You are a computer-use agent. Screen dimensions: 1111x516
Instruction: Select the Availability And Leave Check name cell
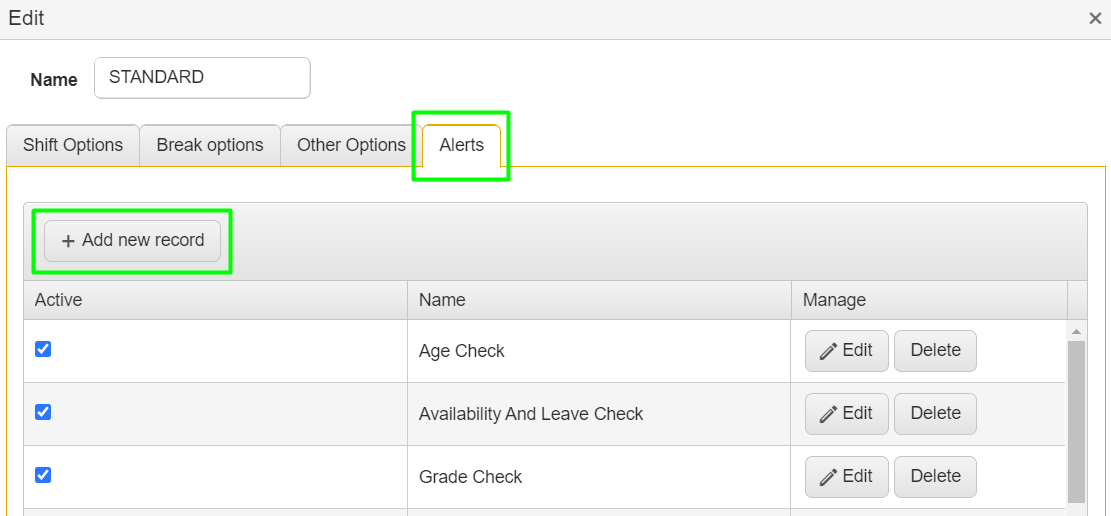point(599,414)
